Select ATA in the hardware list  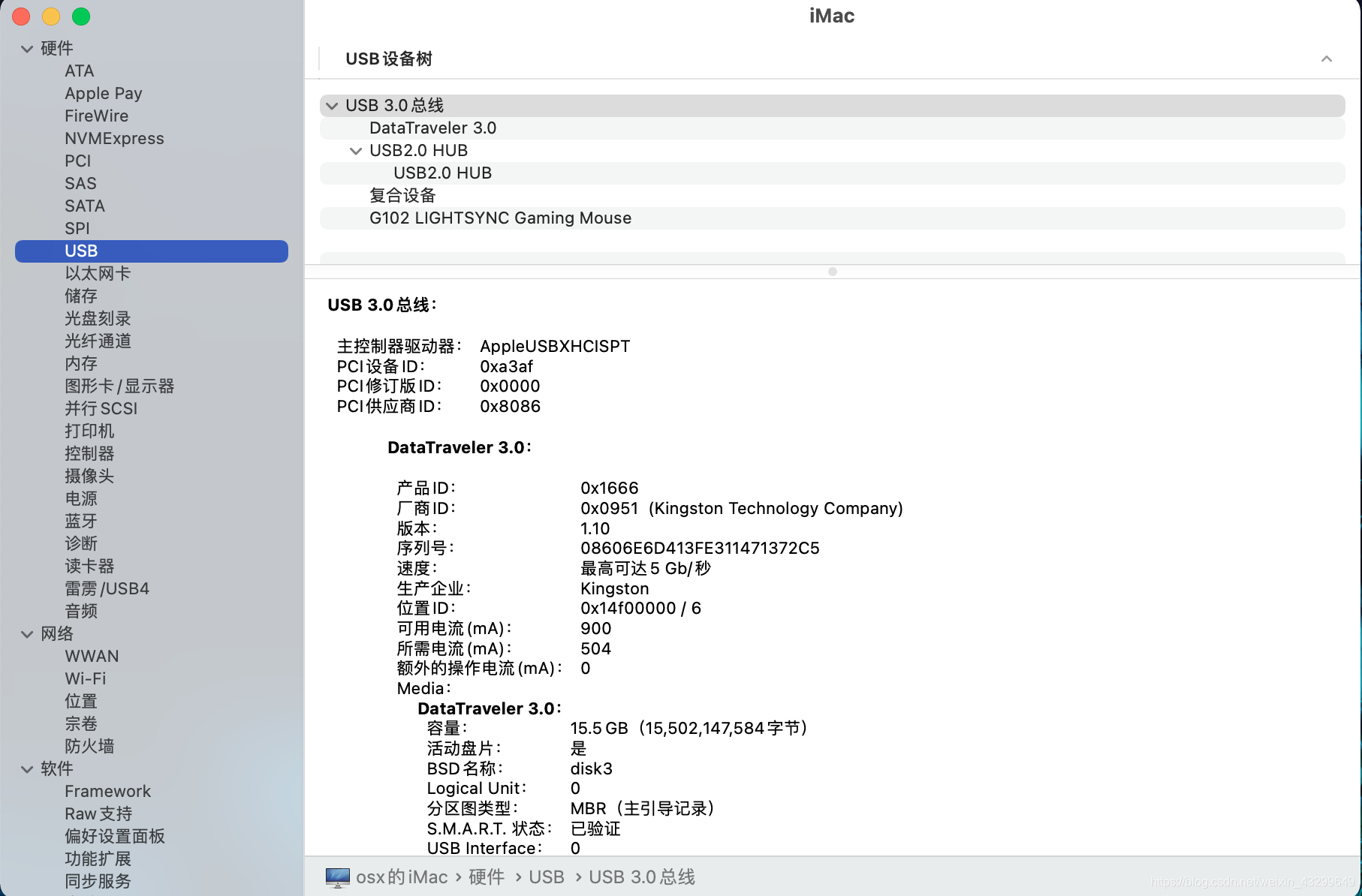[79, 71]
